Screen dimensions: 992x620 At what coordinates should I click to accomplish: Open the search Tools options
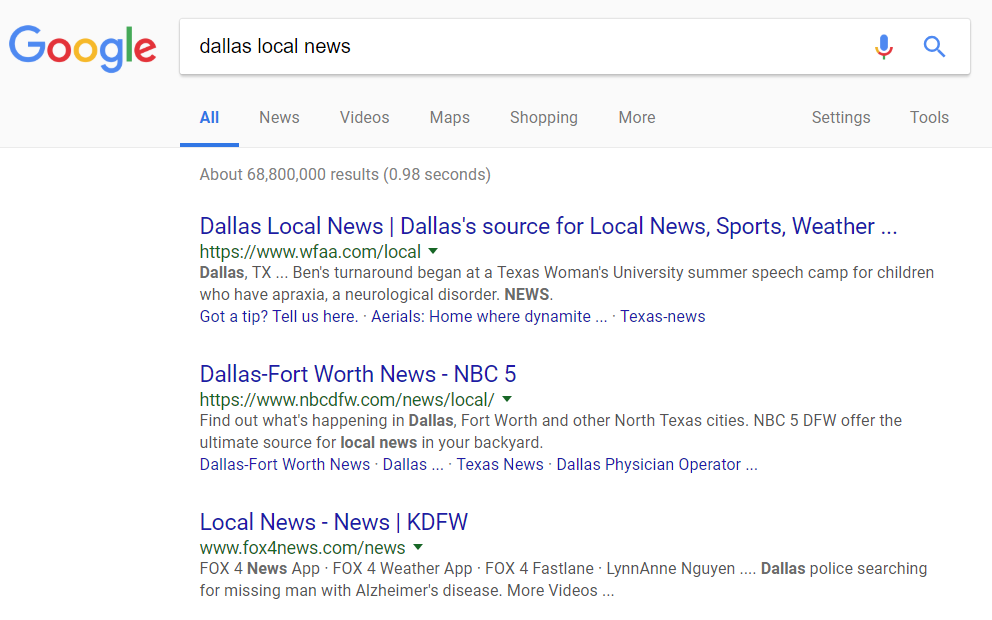929,118
